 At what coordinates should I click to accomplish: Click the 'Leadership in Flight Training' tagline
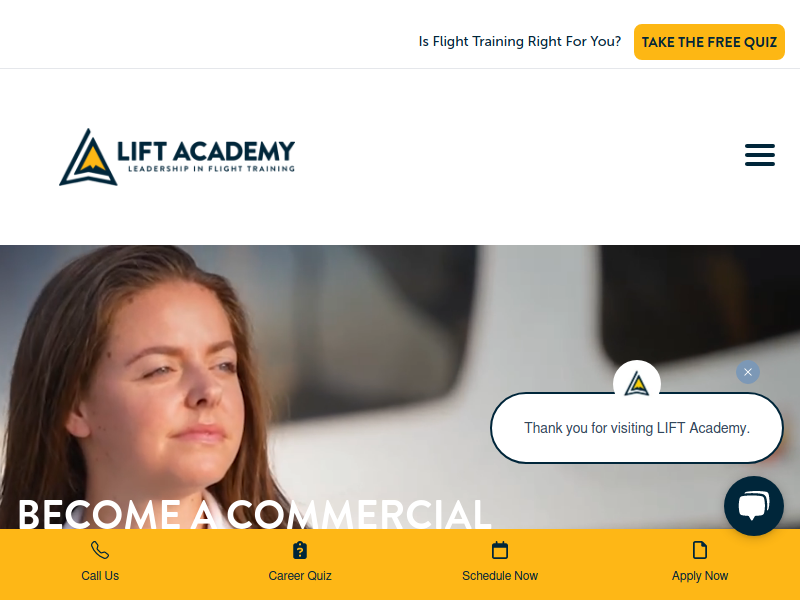click(x=211, y=169)
